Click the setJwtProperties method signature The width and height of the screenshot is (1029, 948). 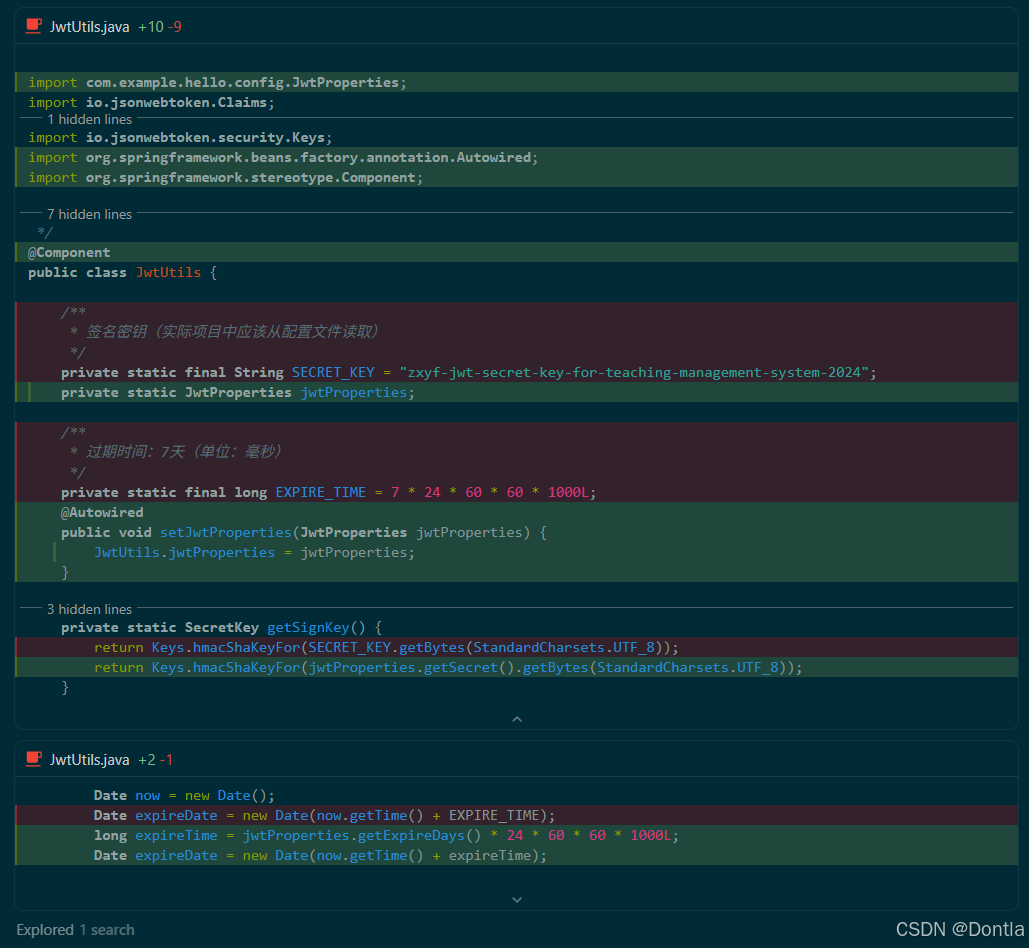pos(516,532)
